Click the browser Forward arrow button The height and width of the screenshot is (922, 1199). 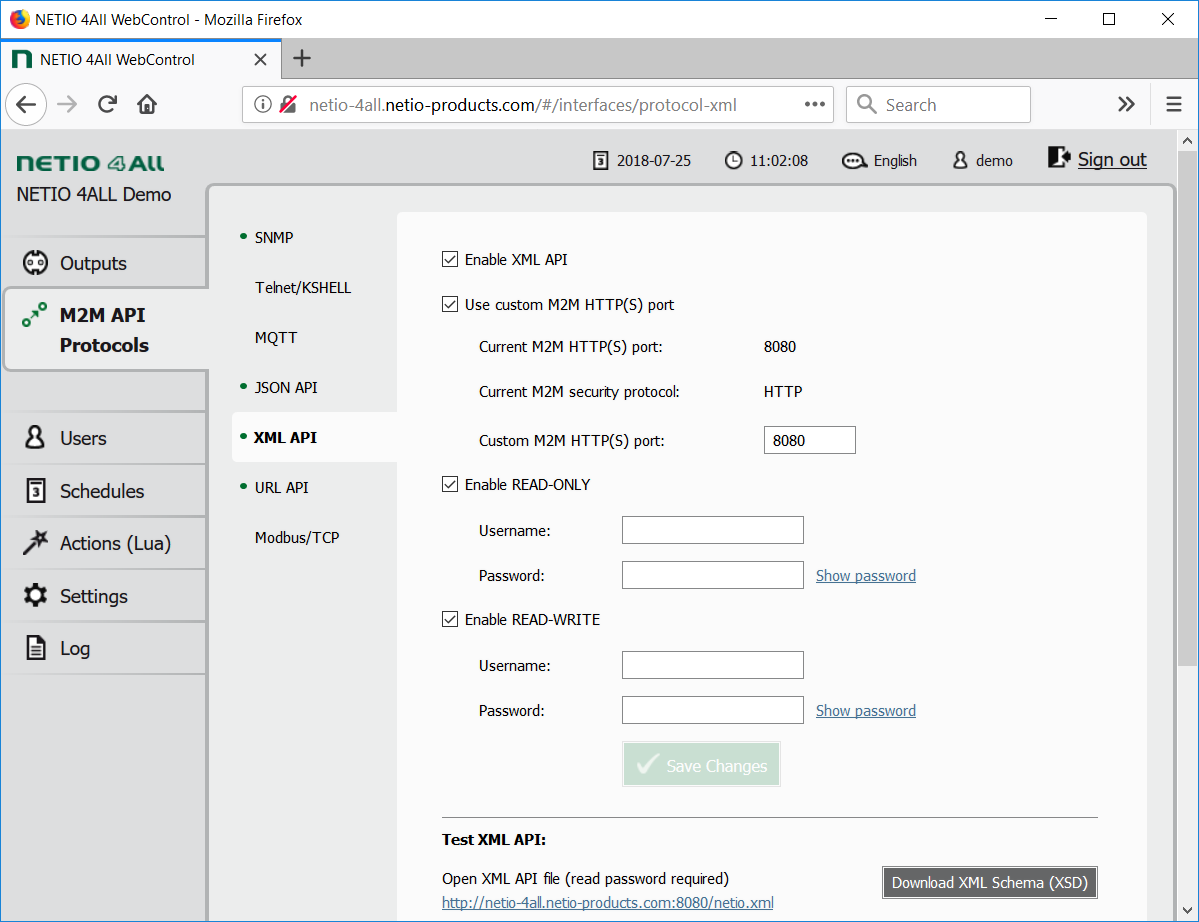click(x=67, y=105)
